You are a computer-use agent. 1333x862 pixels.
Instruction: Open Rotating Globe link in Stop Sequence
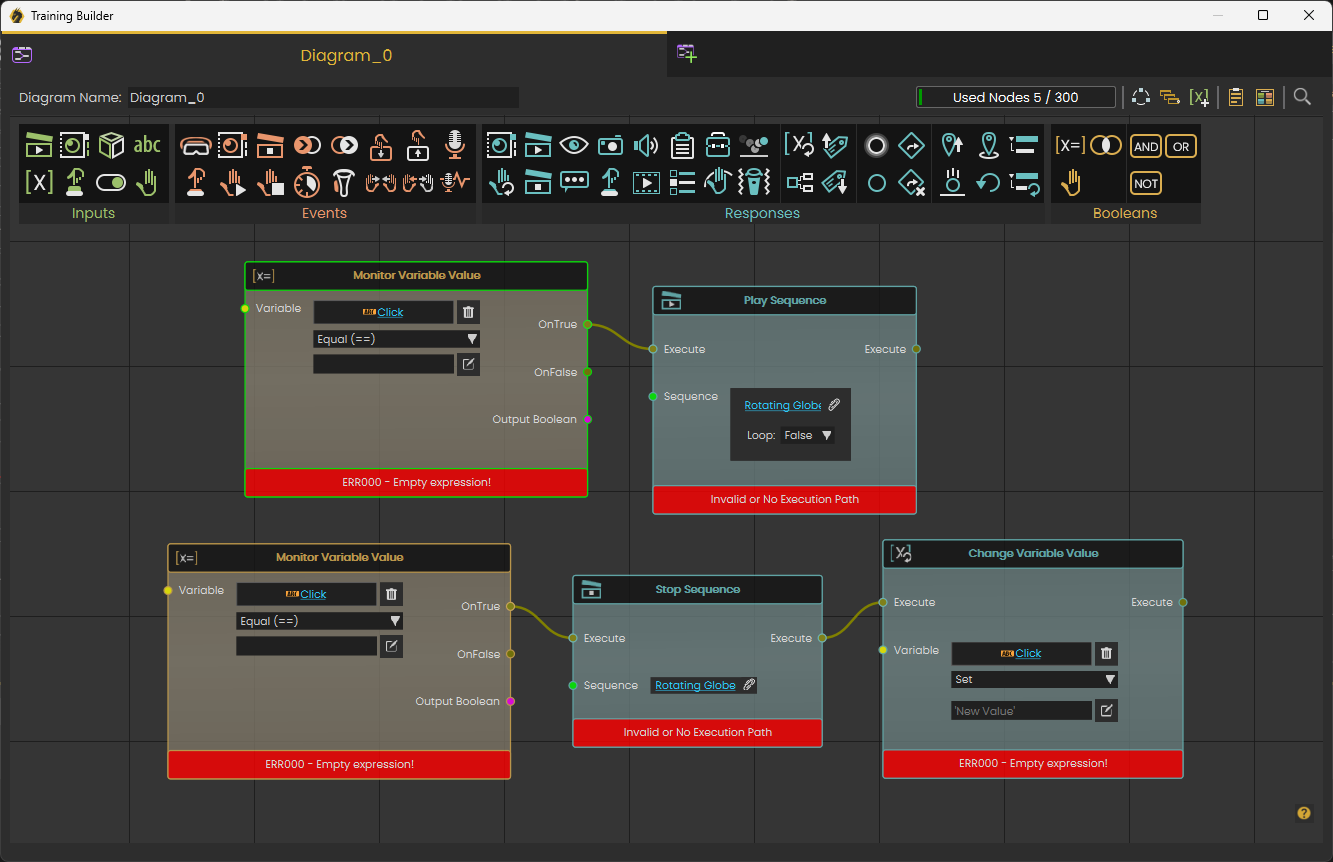(695, 685)
